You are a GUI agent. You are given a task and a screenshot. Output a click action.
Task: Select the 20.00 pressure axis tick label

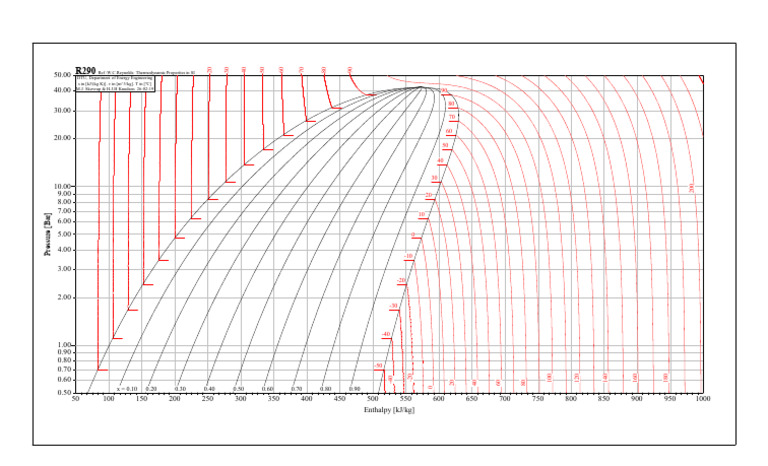62,138
